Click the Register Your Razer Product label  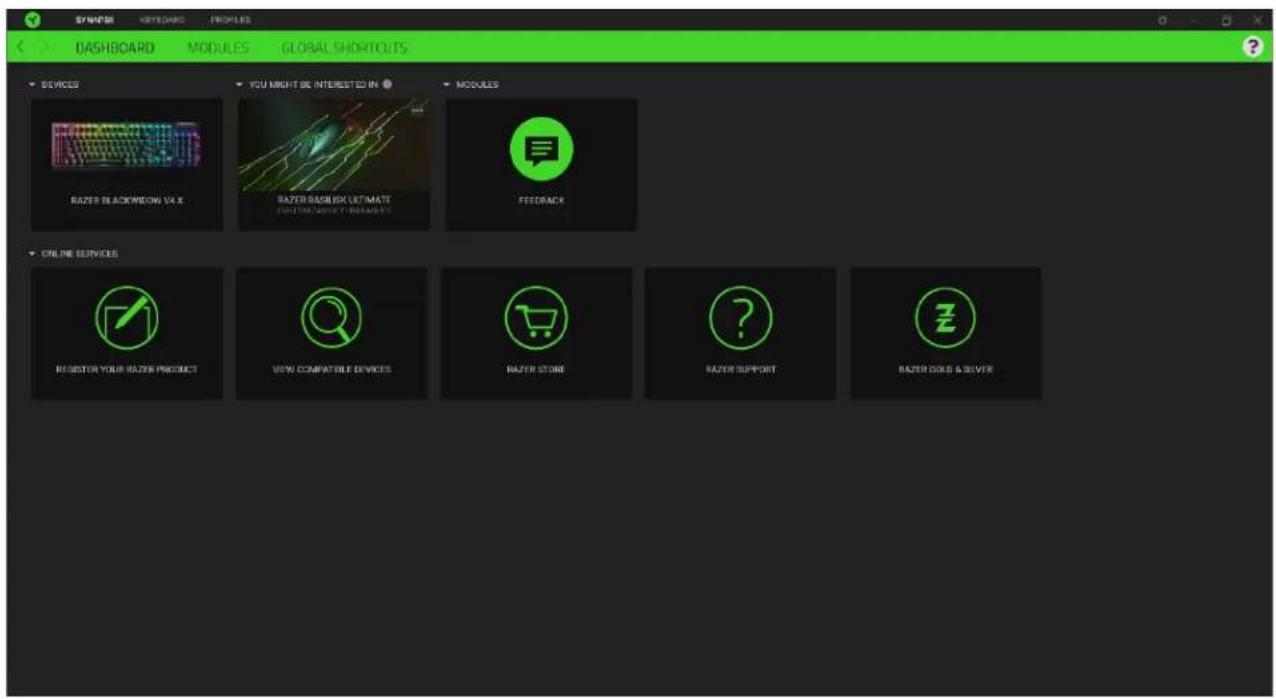click(x=127, y=369)
